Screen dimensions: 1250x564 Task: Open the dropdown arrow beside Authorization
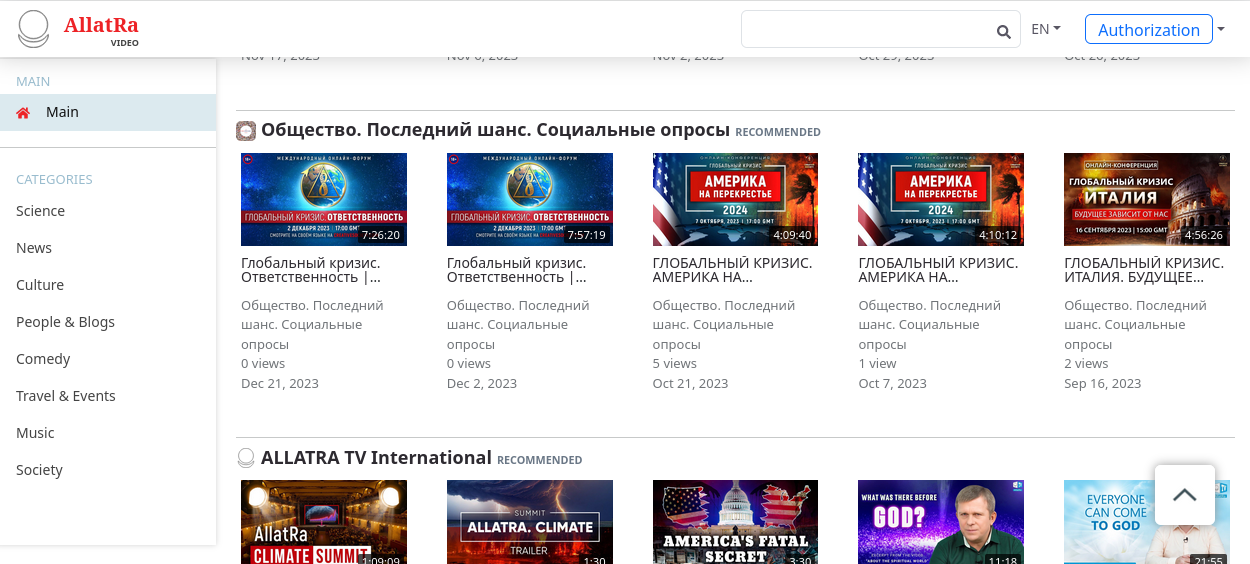[x=1221, y=29]
